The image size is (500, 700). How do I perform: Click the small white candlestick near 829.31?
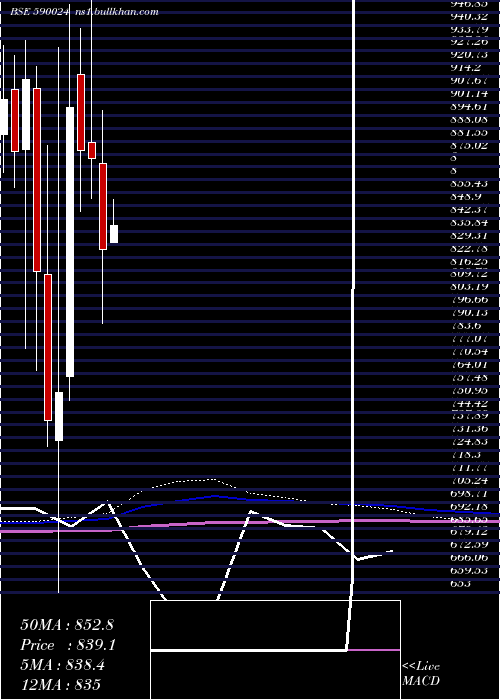tap(114, 234)
